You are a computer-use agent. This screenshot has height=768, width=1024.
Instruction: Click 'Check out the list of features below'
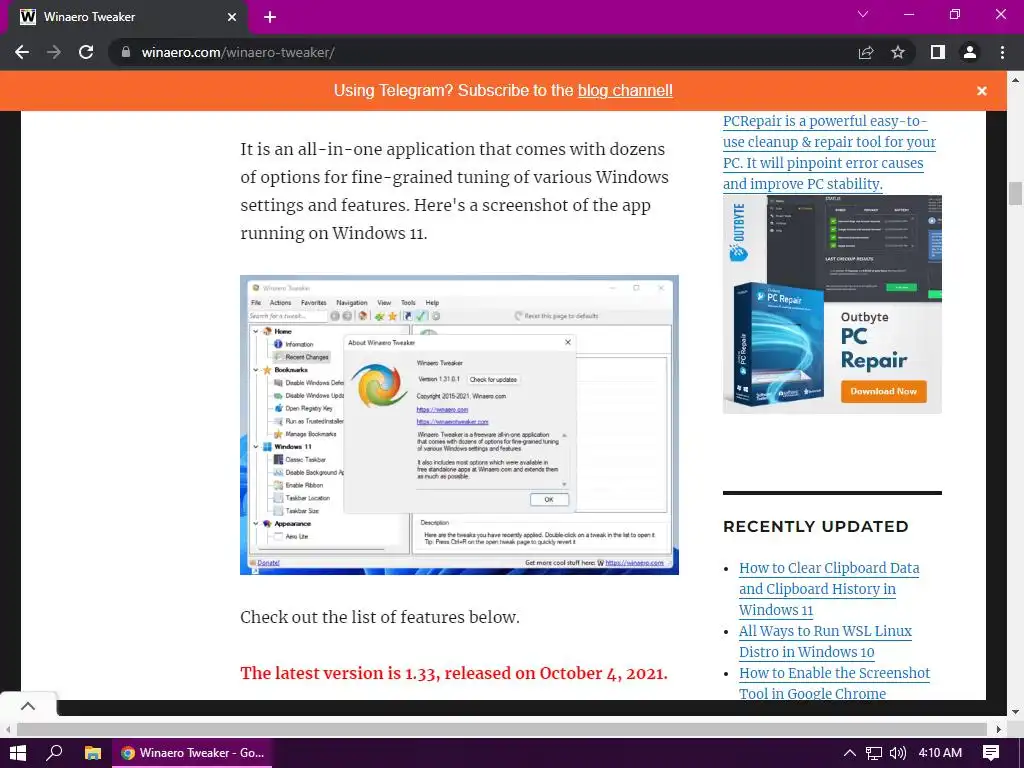pyautogui.click(x=379, y=617)
